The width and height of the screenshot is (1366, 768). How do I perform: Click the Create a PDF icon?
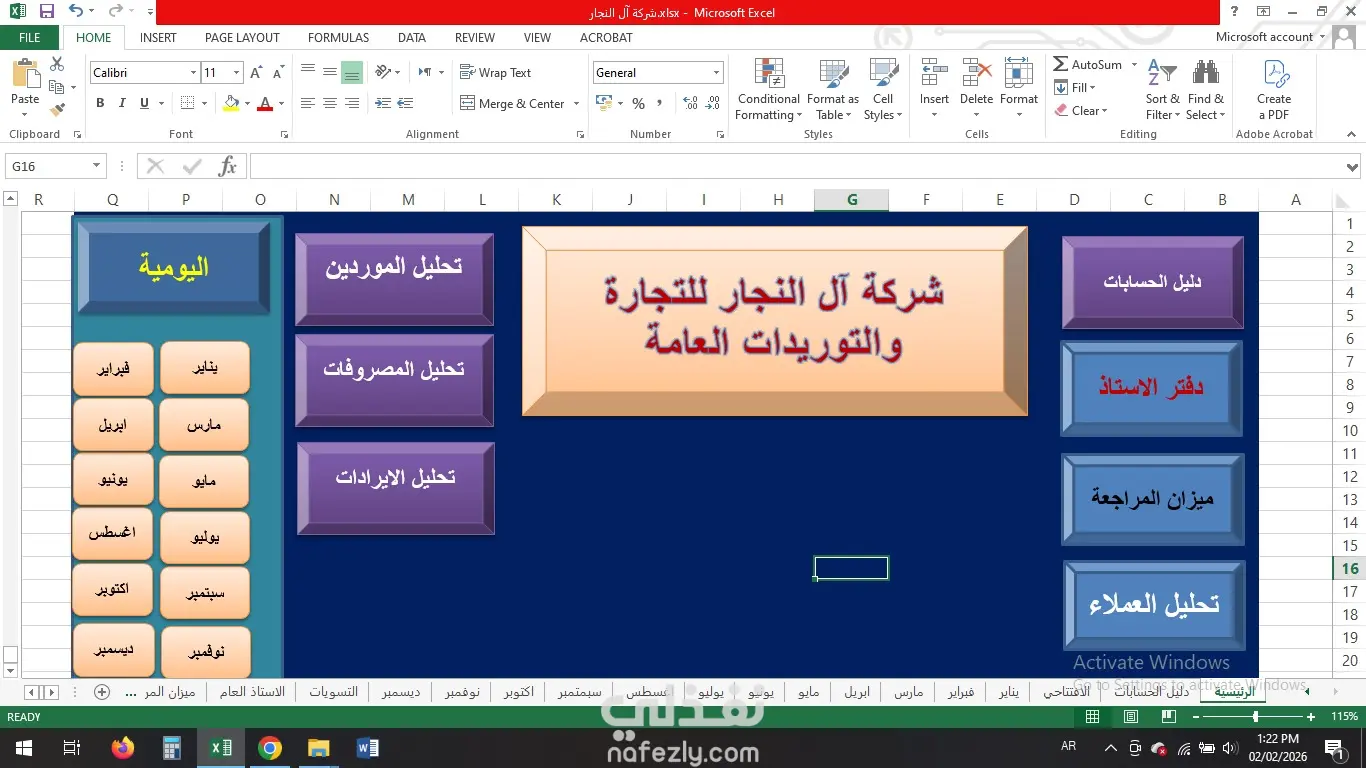[x=1275, y=74]
